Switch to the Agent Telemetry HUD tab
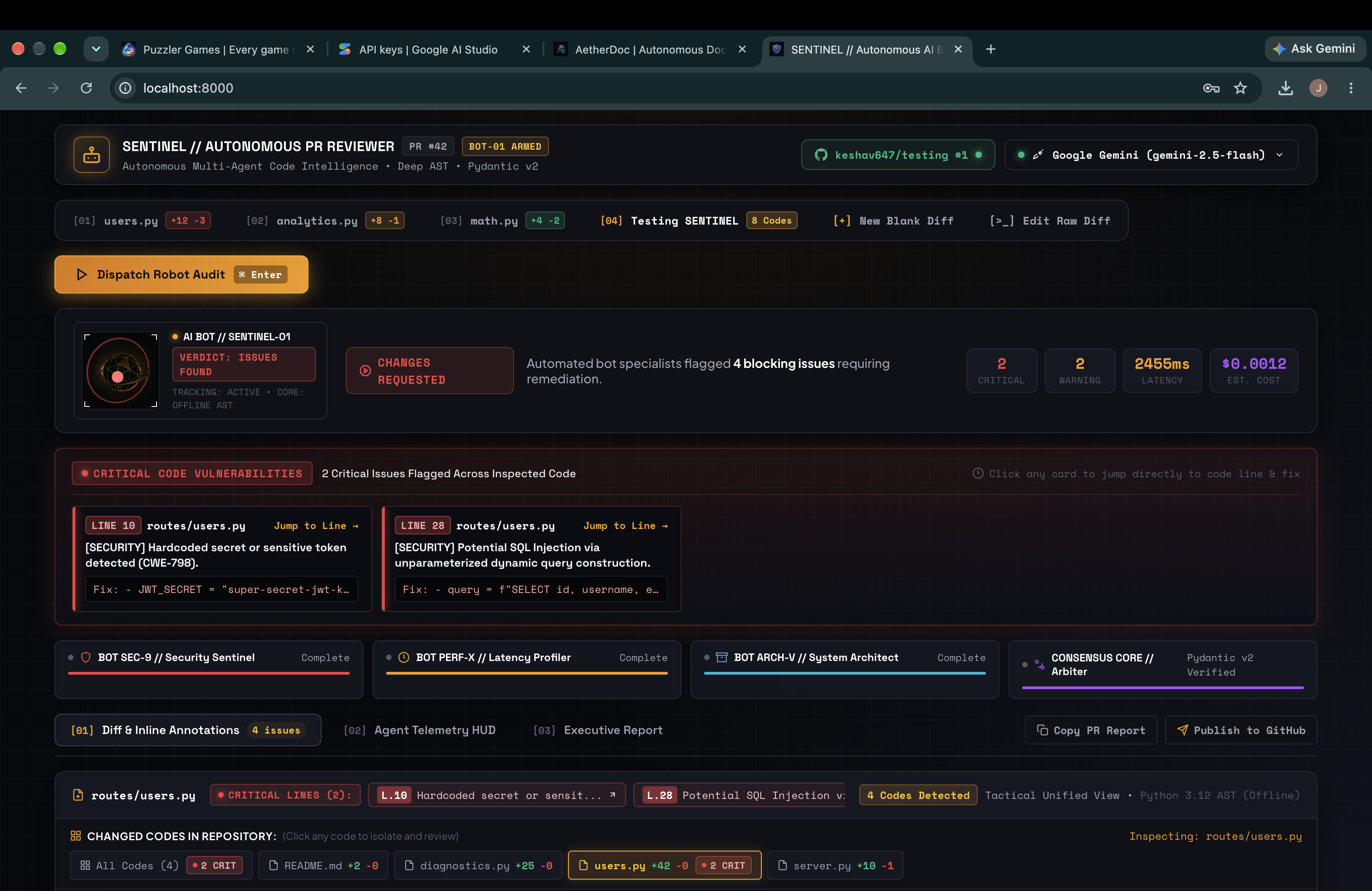 tap(419, 729)
